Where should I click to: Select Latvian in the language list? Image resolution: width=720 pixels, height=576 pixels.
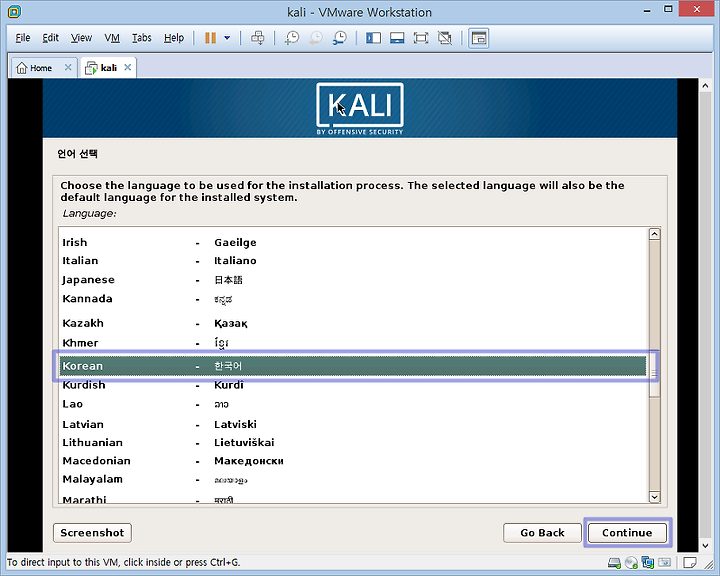tap(353, 424)
